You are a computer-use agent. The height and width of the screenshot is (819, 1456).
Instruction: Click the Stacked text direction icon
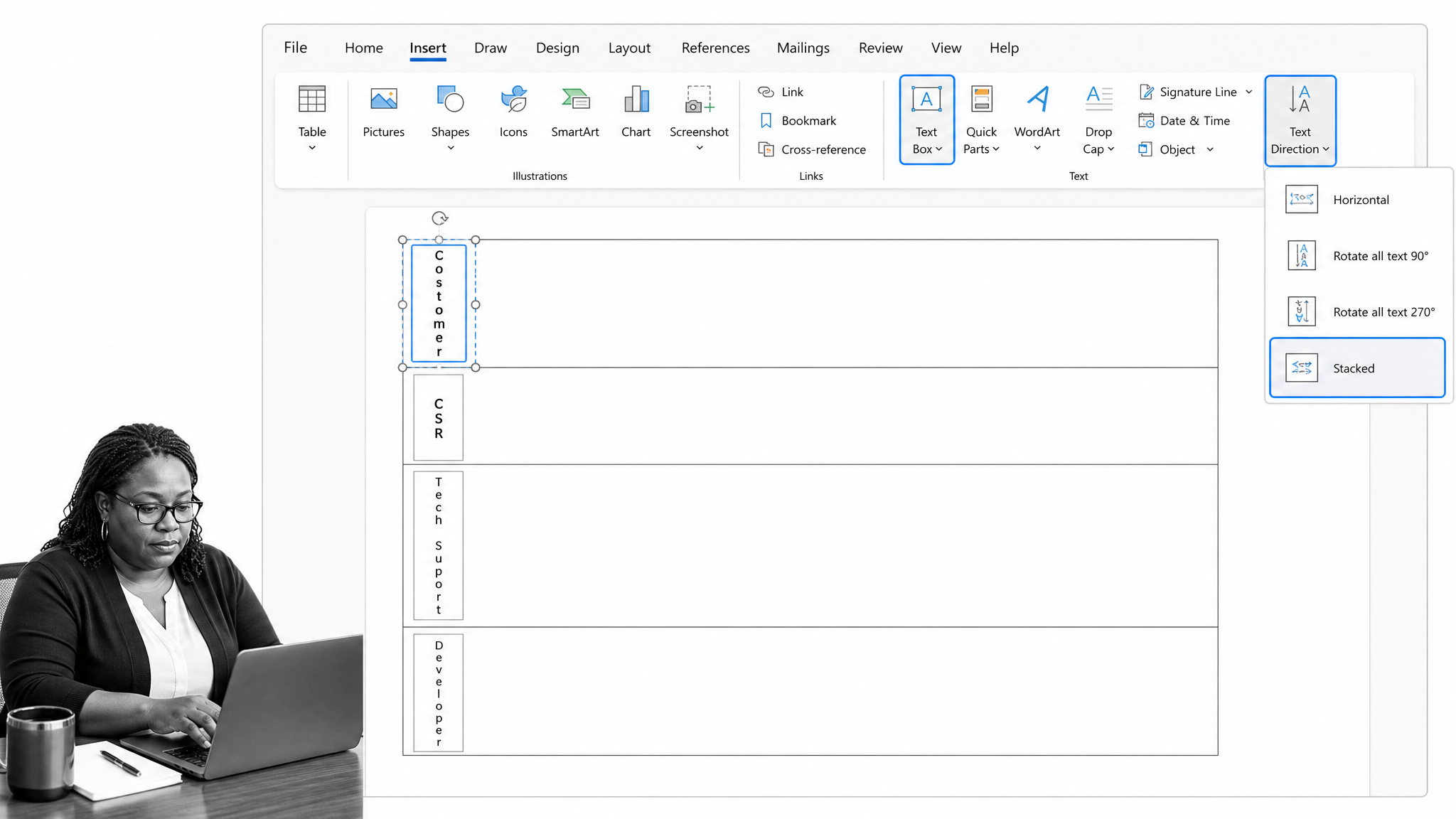(x=1302, y=368)
